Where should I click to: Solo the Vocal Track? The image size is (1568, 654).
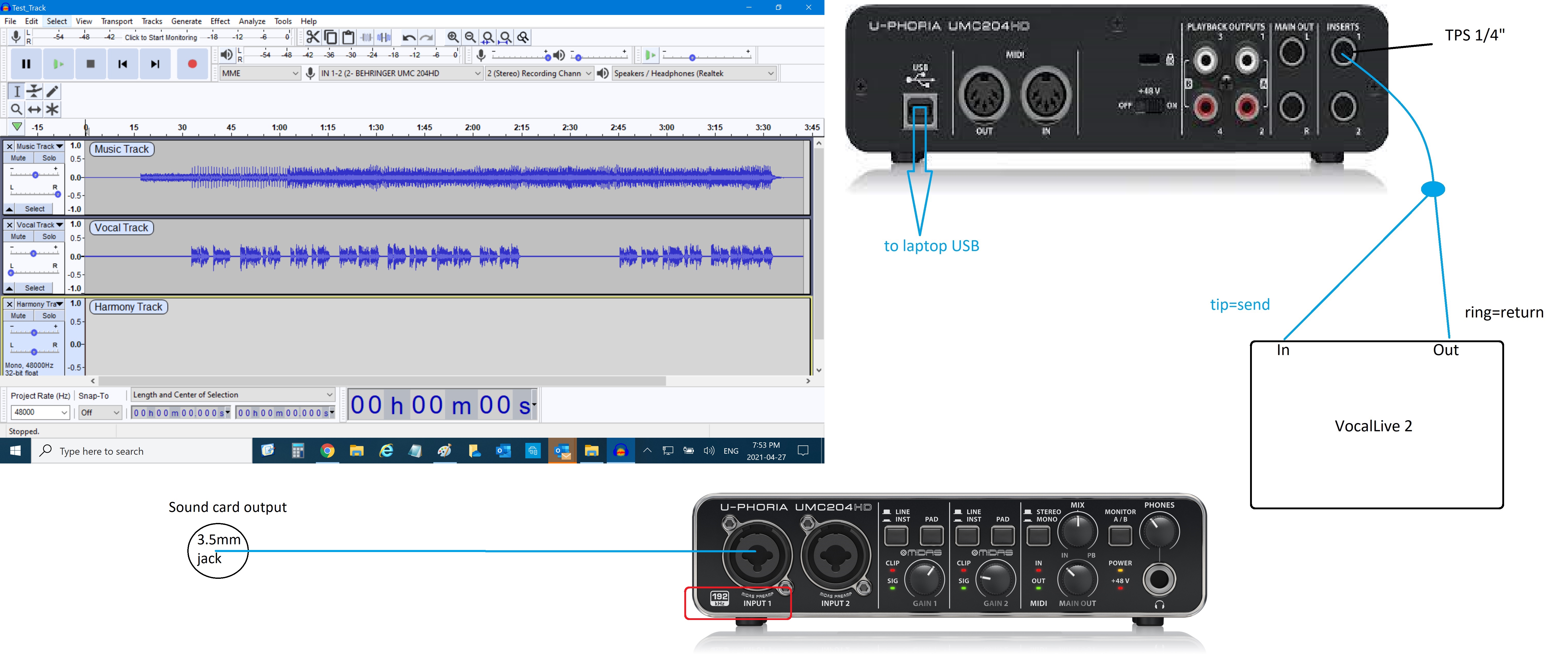pyautogui.click(x=49, y=237)
